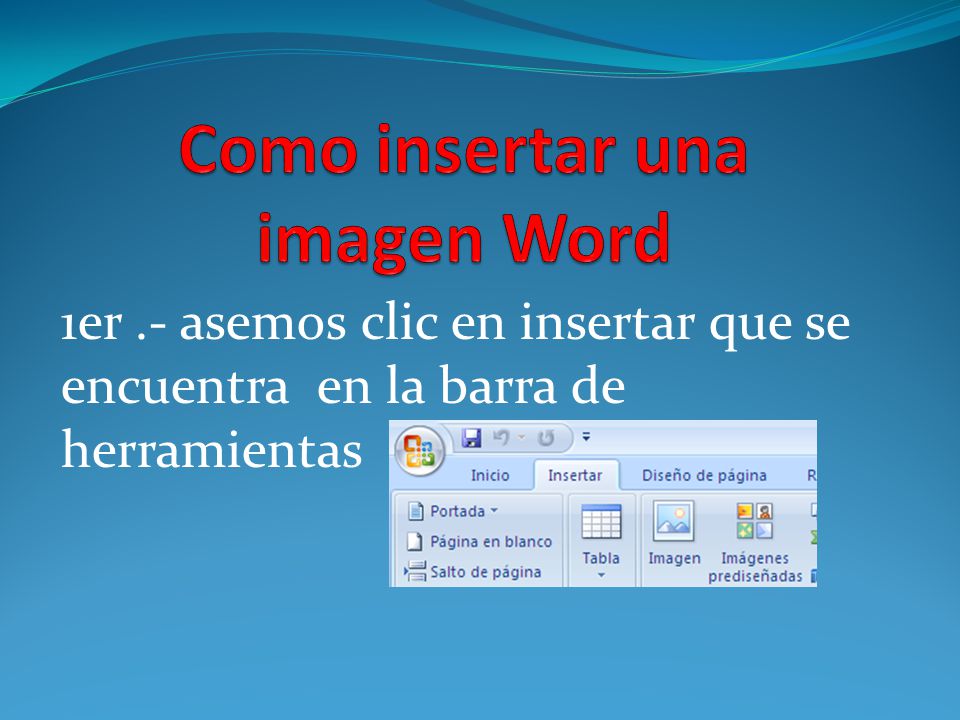This screenshot has width=960, height=720.
Task: Click the Imágenes prediseñadas clip art icon
Action: (754, 521)
